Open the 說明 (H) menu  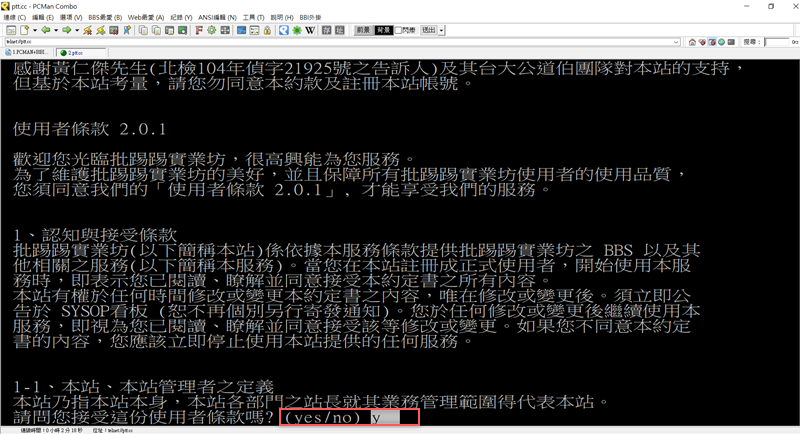pos(282,17)
